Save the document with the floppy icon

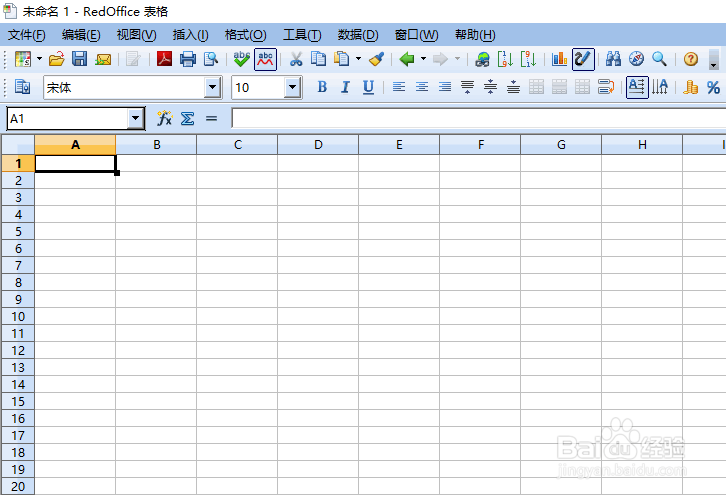click(80, 59)
